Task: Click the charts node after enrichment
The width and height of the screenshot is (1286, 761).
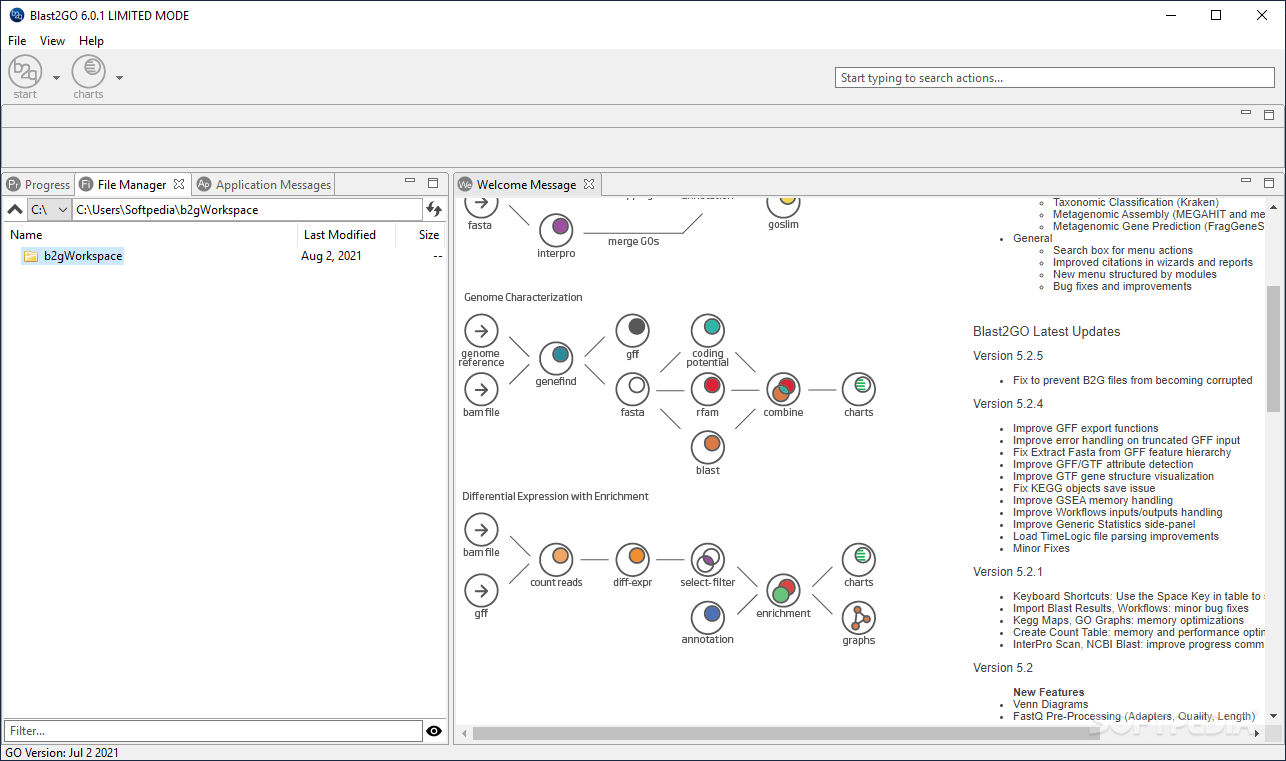Action: click(x=858, y=559)
